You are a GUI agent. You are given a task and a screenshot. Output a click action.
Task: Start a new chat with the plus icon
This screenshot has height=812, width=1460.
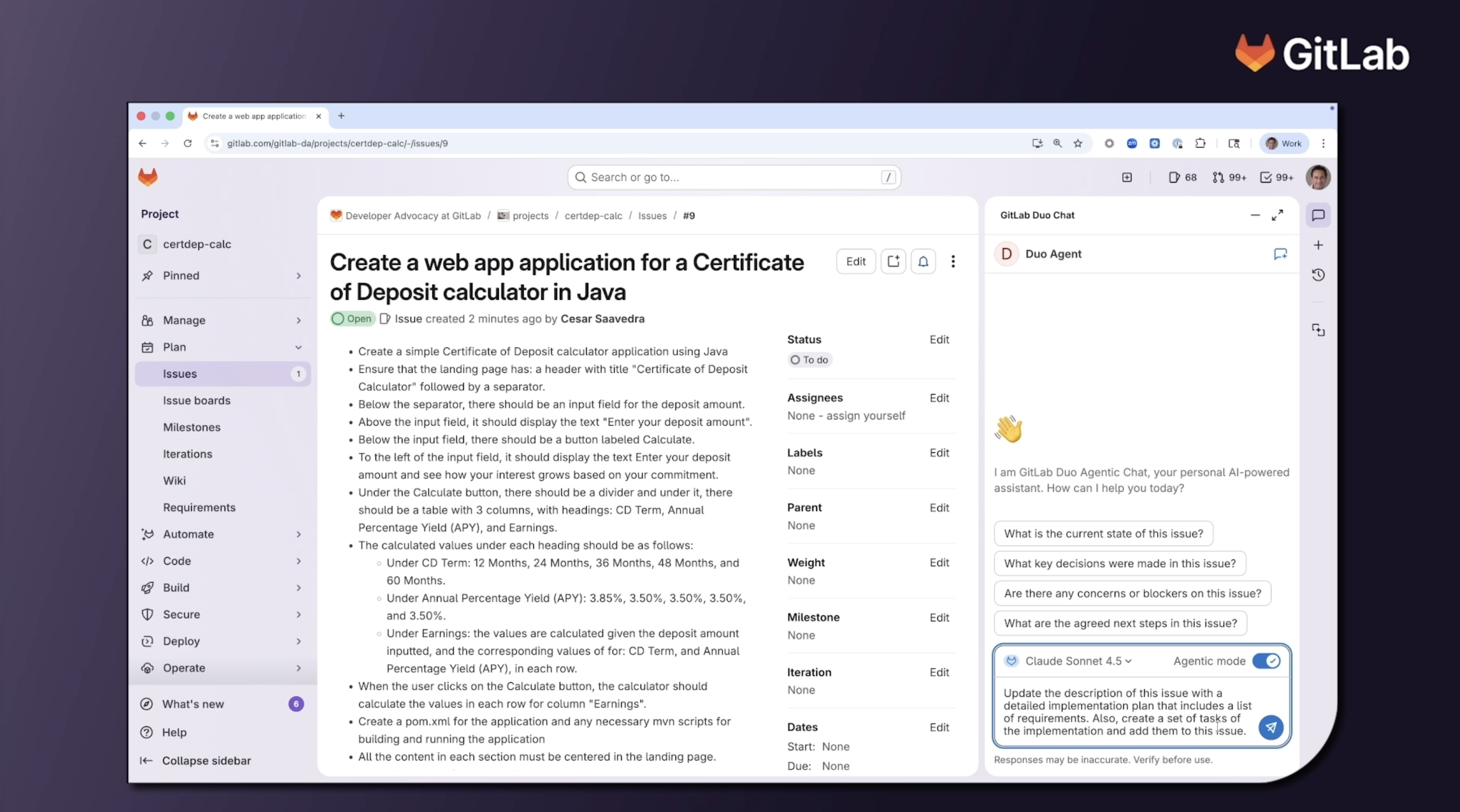(1319, 245)
